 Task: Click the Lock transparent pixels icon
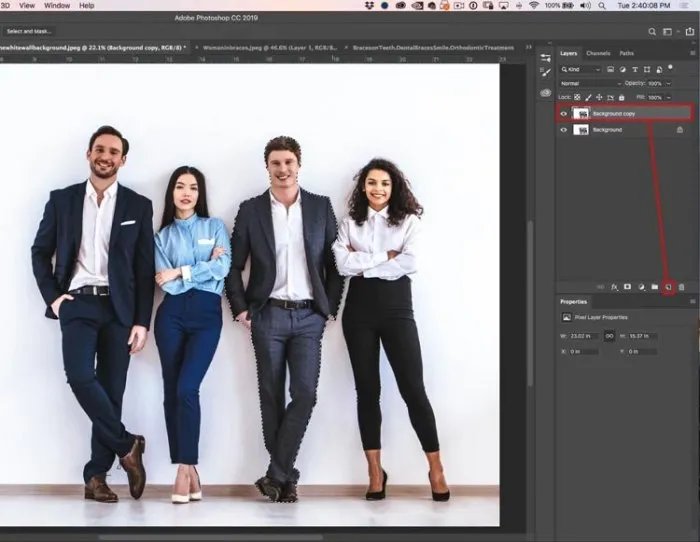click(x=577, y=97)
